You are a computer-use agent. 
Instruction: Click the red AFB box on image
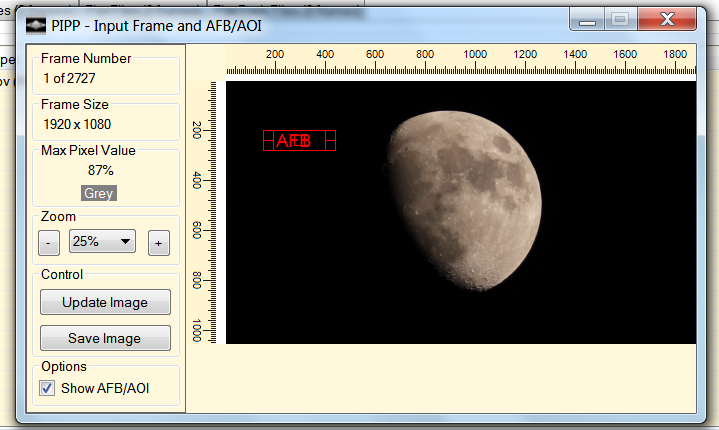tap(299, 141)
